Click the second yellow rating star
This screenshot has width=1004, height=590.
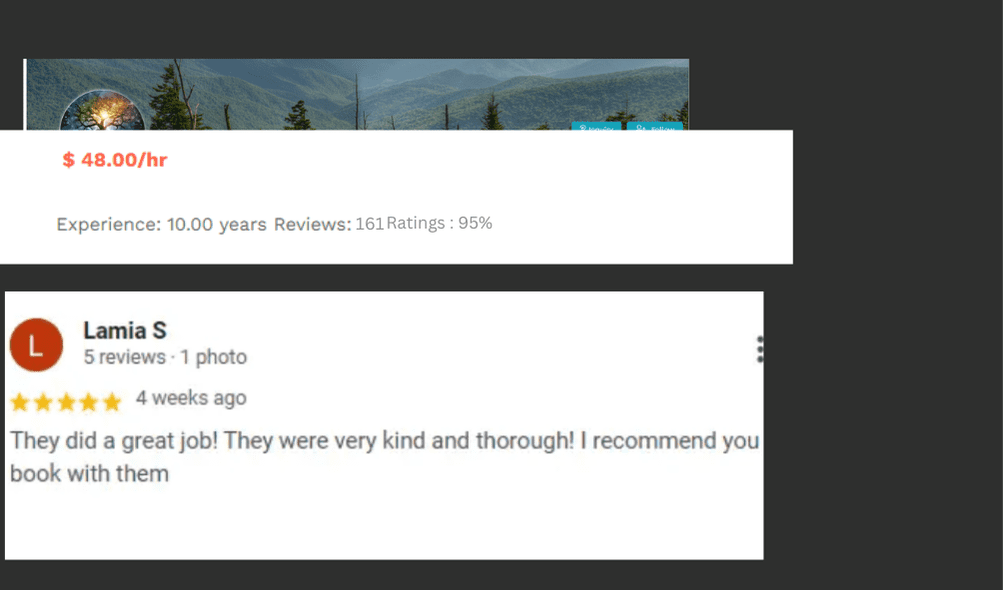(44, 402)
